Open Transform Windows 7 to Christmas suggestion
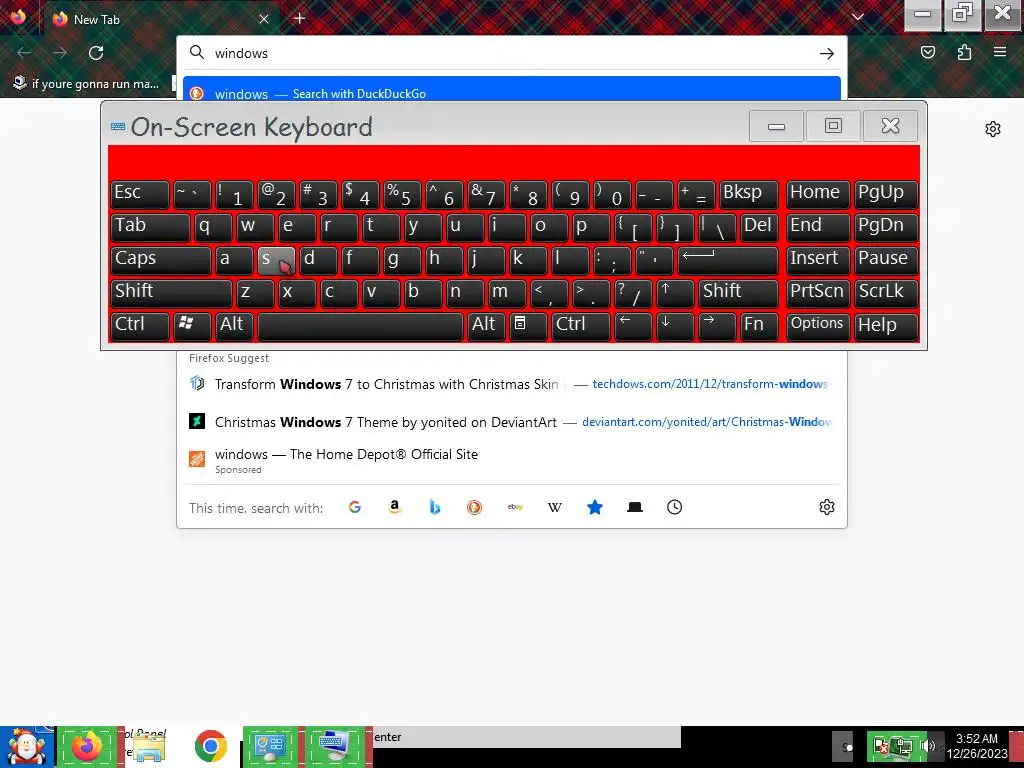Viewport: 1024px width, 768px height. point(511,384)
